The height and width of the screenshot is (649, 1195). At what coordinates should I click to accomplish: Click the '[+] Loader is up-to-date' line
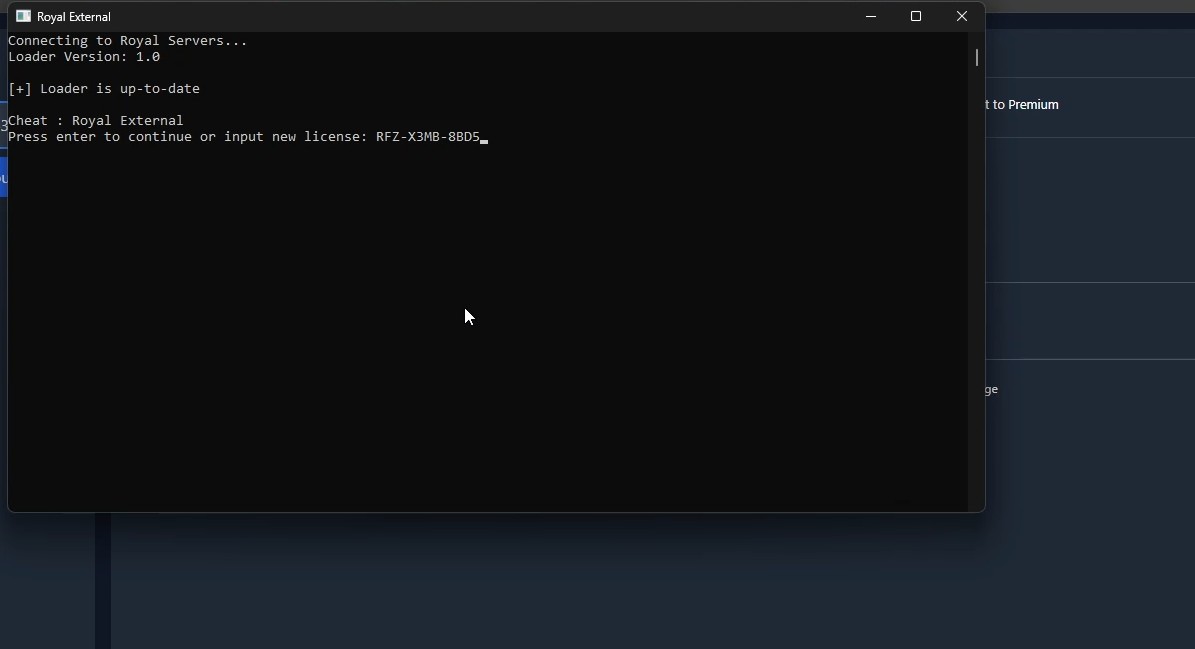tap(104, 88)
